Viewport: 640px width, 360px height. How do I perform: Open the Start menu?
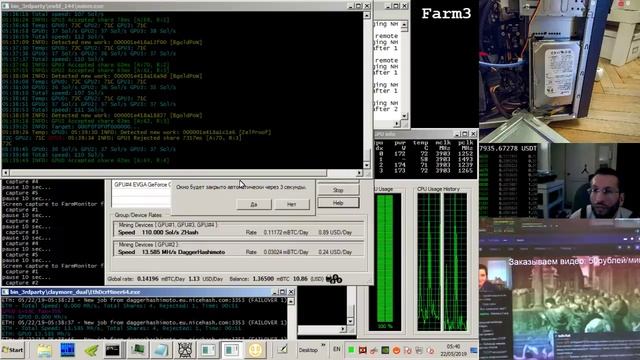[x=13, y=350]
